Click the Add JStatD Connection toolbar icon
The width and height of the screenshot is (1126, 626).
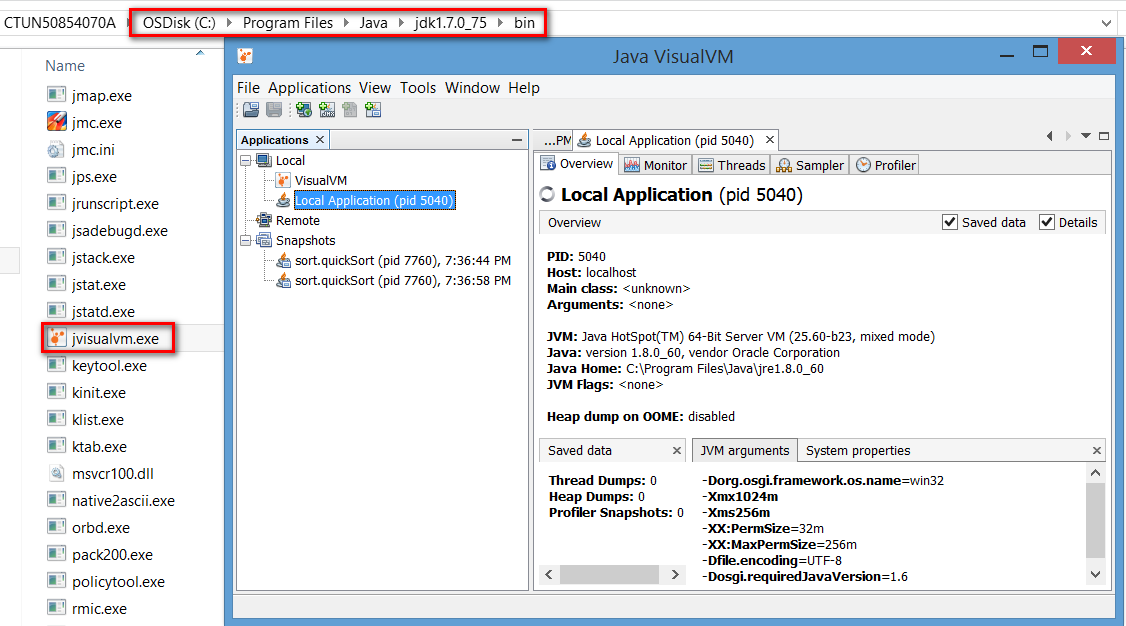pos(373,110)
